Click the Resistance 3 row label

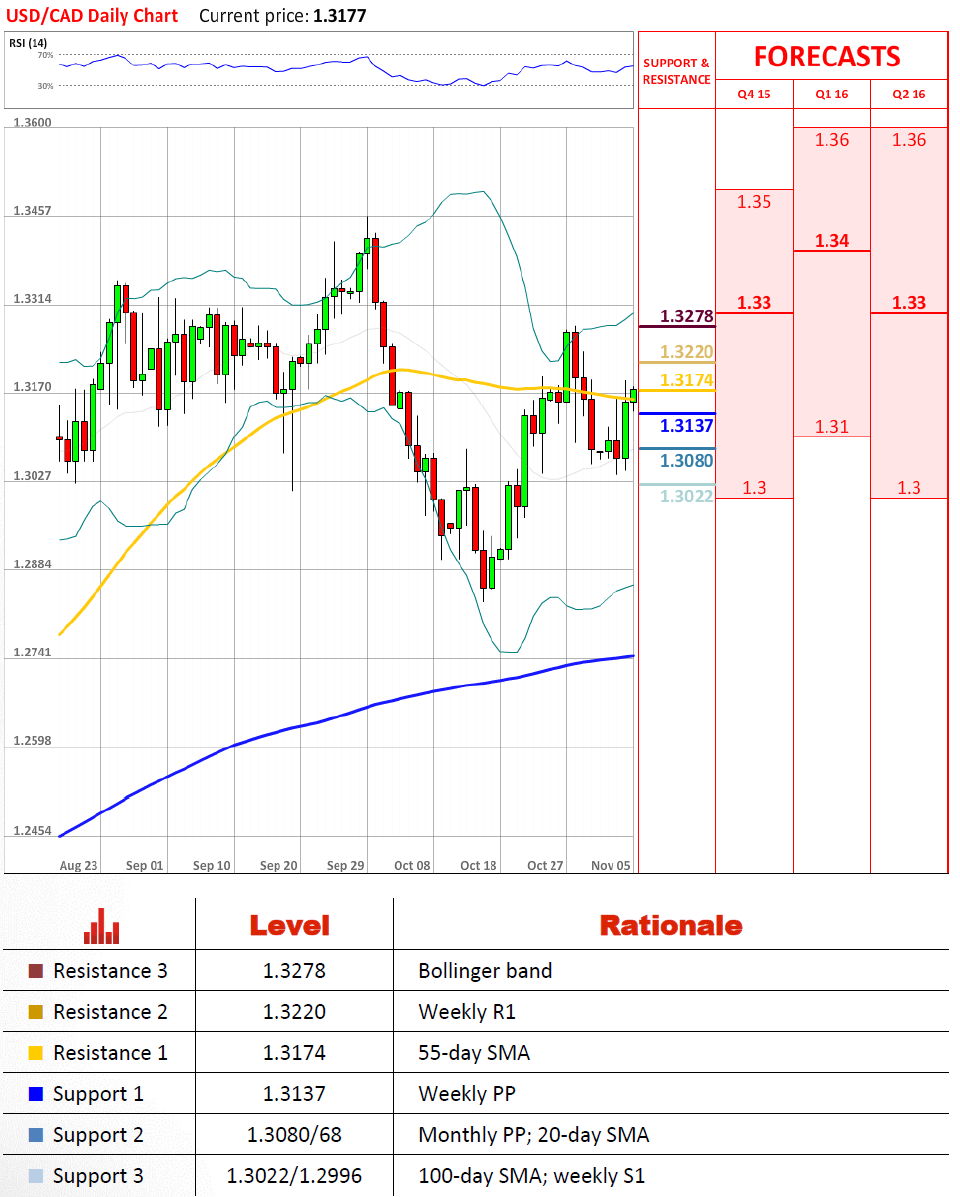(x=110, y=971)
